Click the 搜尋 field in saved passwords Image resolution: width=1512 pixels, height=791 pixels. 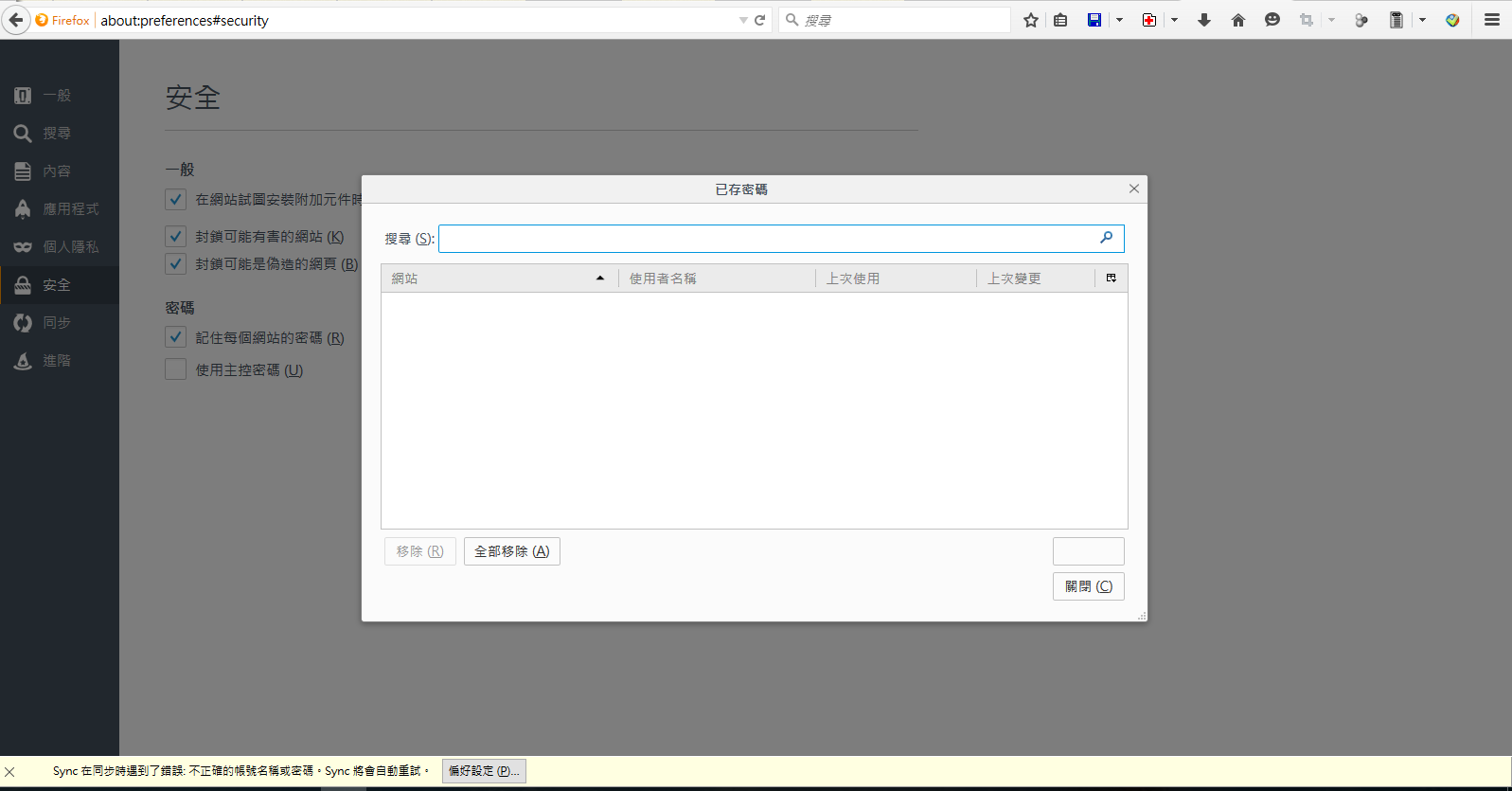767,239
